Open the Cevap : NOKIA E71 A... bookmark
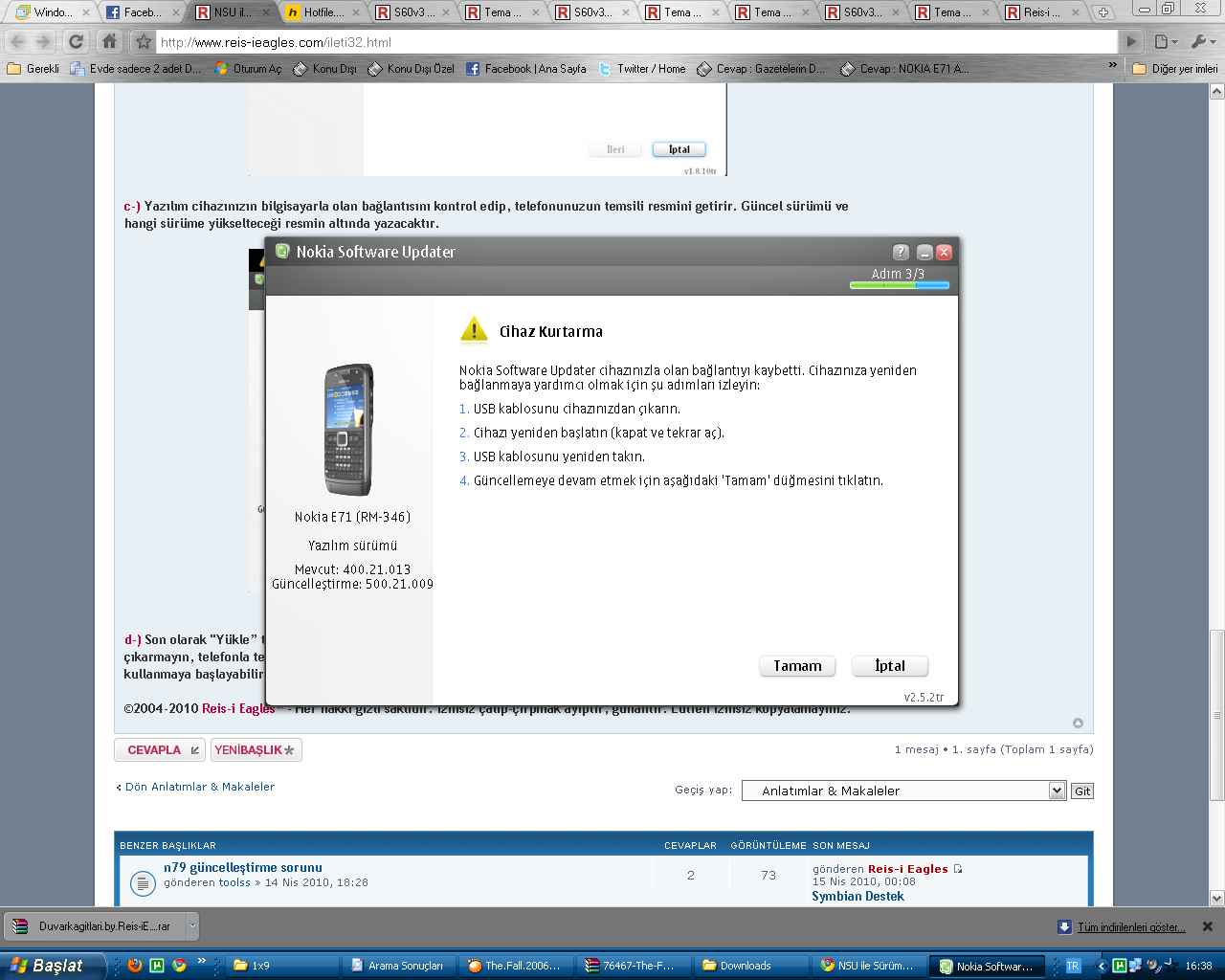Screen dimensions: 1225x980 (x=904, y=69)
